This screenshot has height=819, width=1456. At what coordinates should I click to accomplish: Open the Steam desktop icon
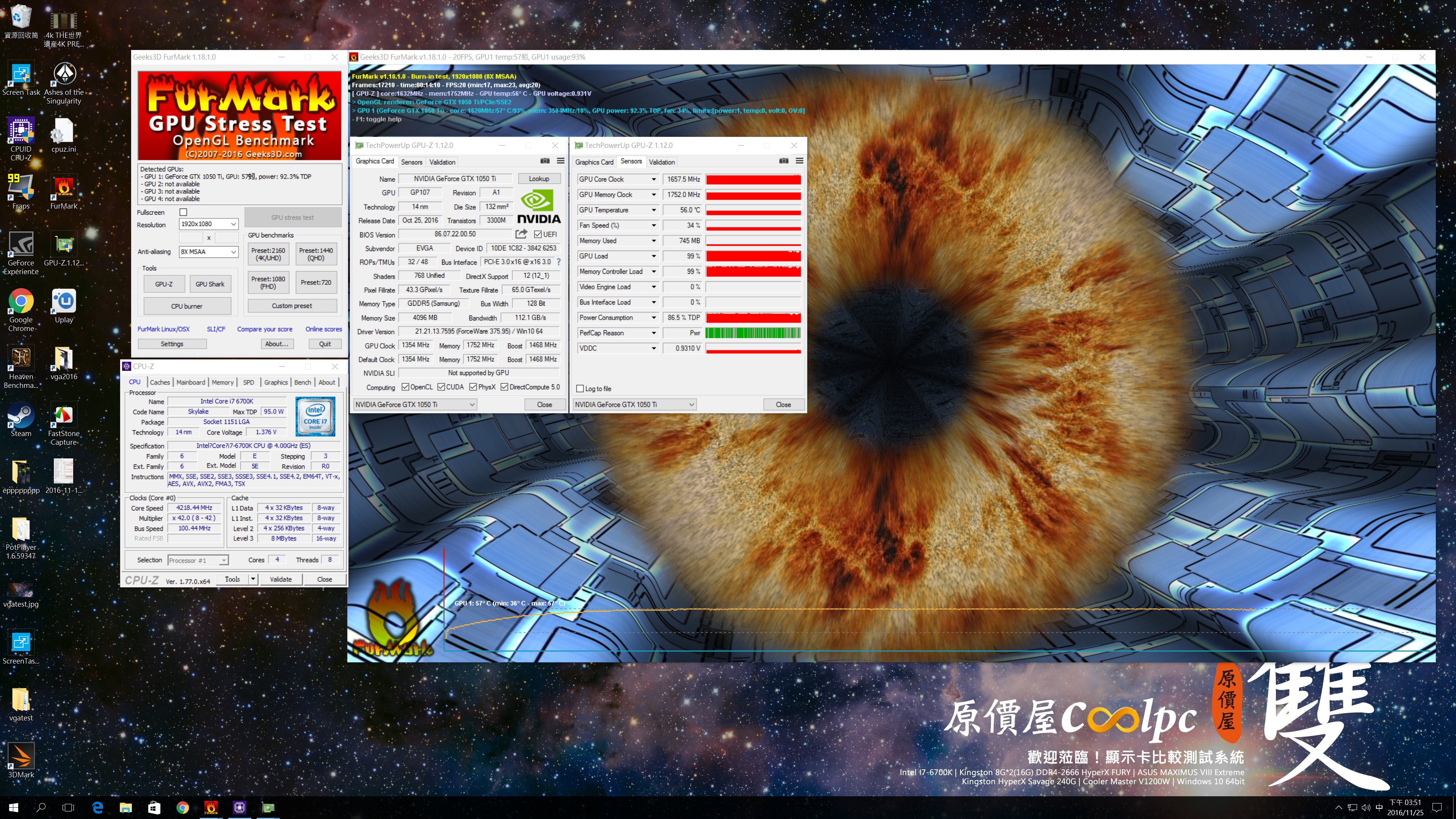21,420
